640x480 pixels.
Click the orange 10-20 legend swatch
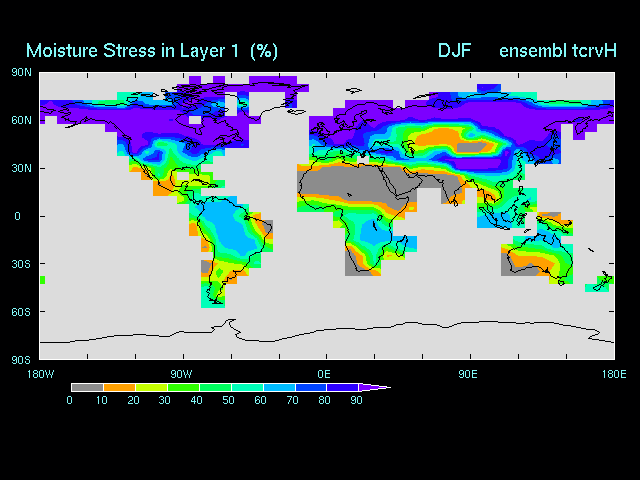point(119,387)
